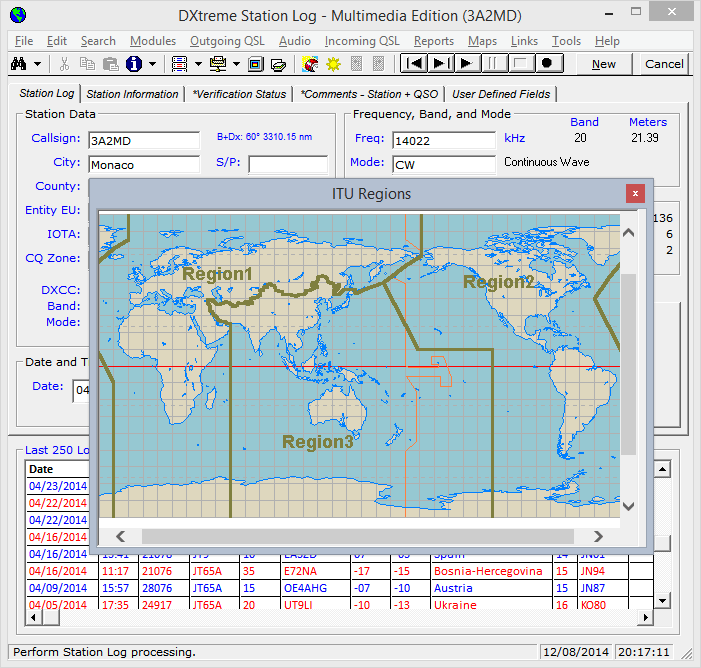Open the Audio menu
The height and width of the screenshot is (668, 701).
(295, 41)
